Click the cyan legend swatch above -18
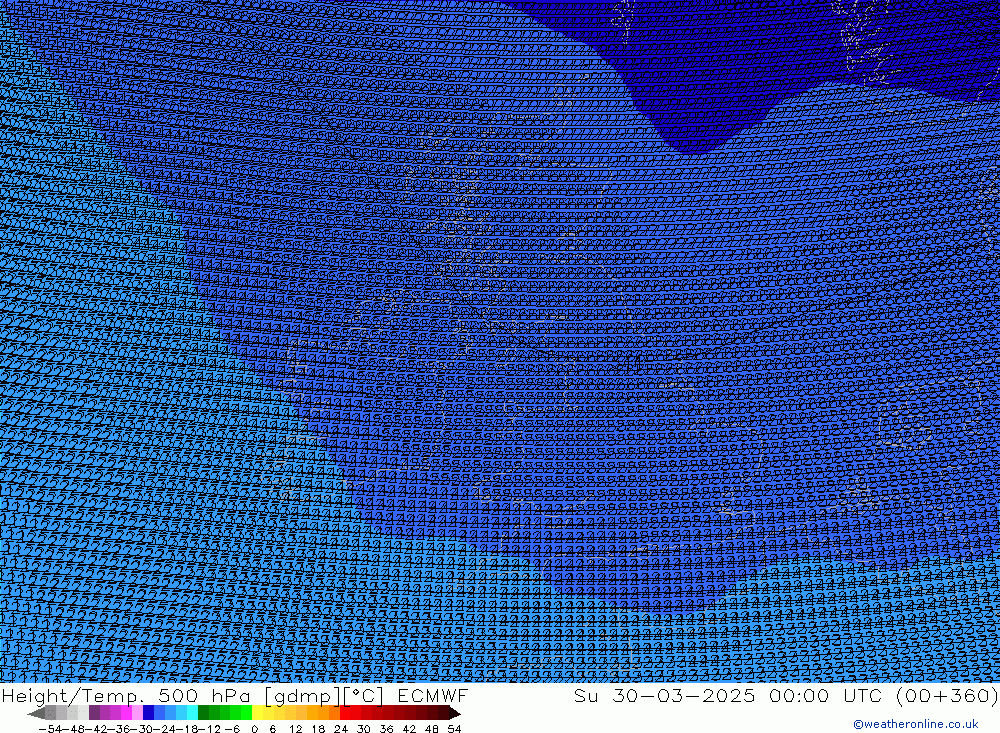This screenshot has height=733, width=1000. pyautogui.click(x=192, y=713)
